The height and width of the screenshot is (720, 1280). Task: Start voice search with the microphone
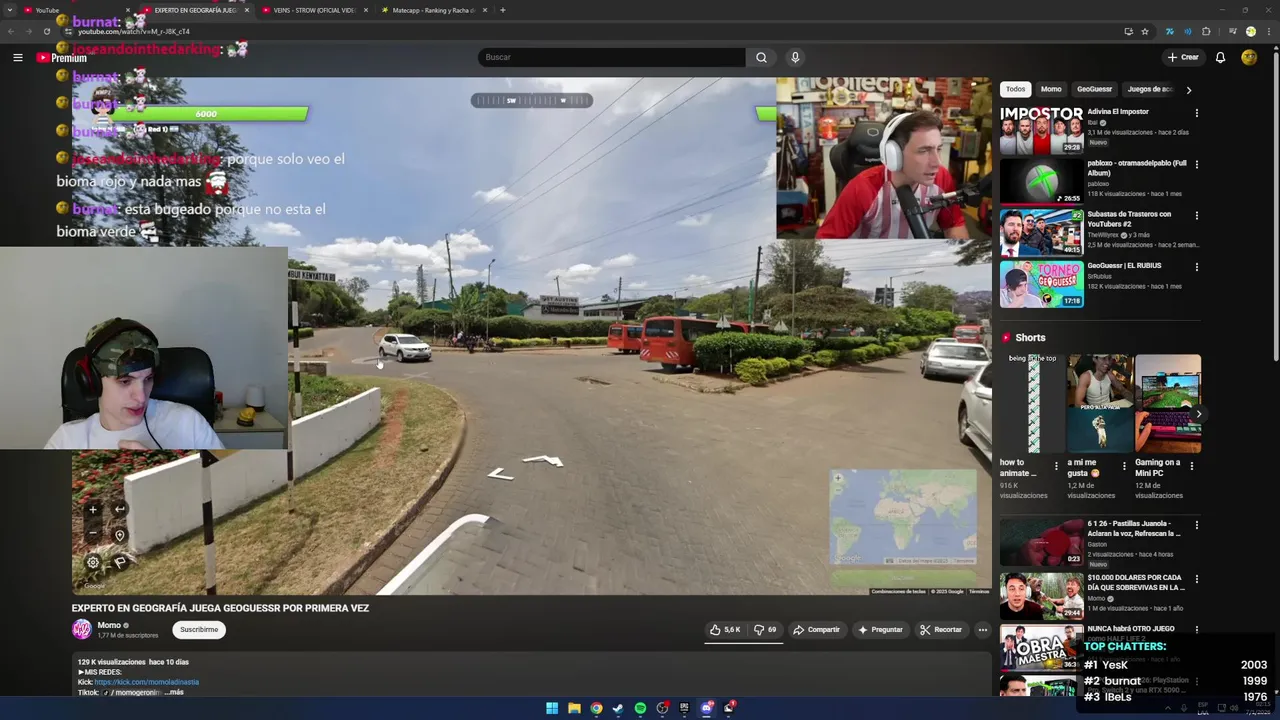click(x=795, y=57)
